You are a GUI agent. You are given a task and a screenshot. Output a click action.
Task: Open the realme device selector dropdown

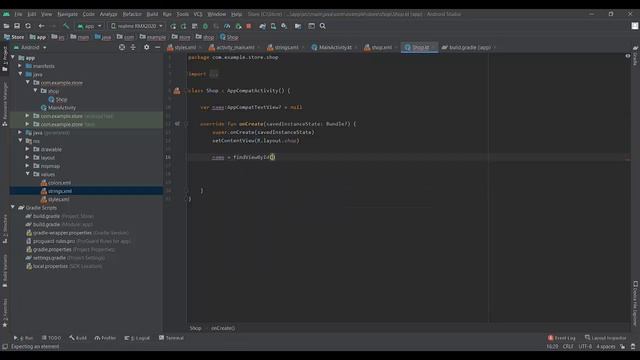[136, 26]
